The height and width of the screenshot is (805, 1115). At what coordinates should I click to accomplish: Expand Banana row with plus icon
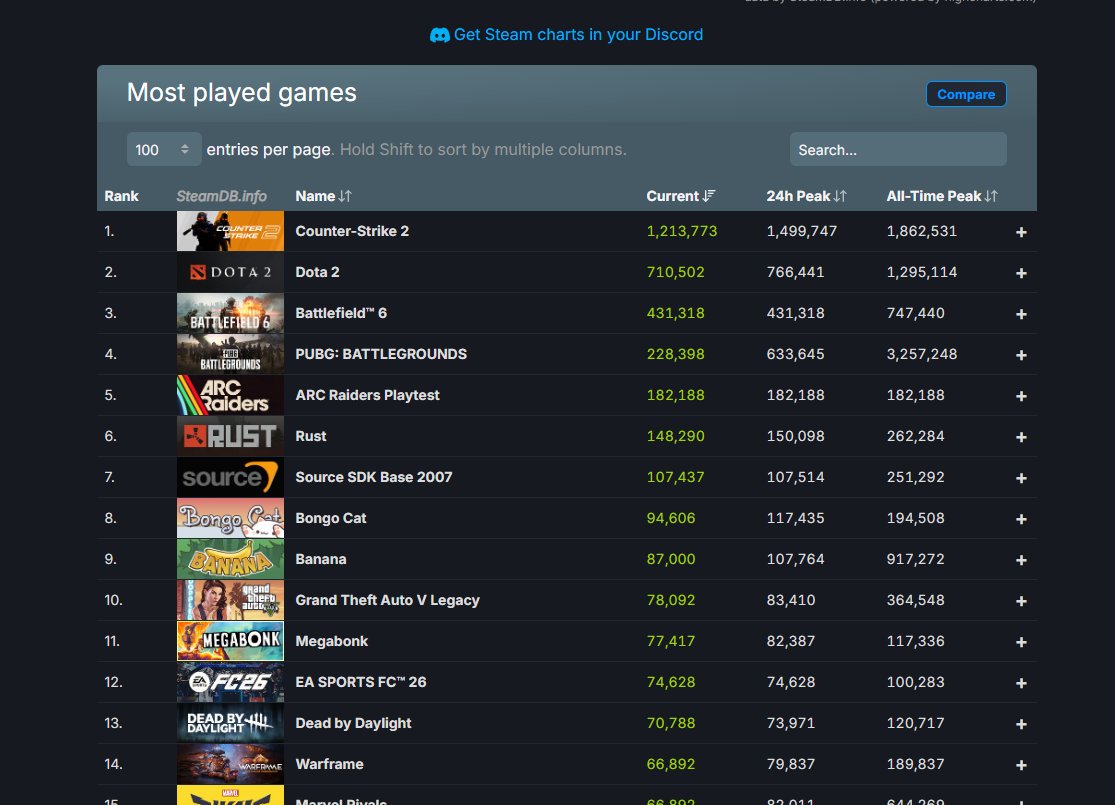(1021, 560)
